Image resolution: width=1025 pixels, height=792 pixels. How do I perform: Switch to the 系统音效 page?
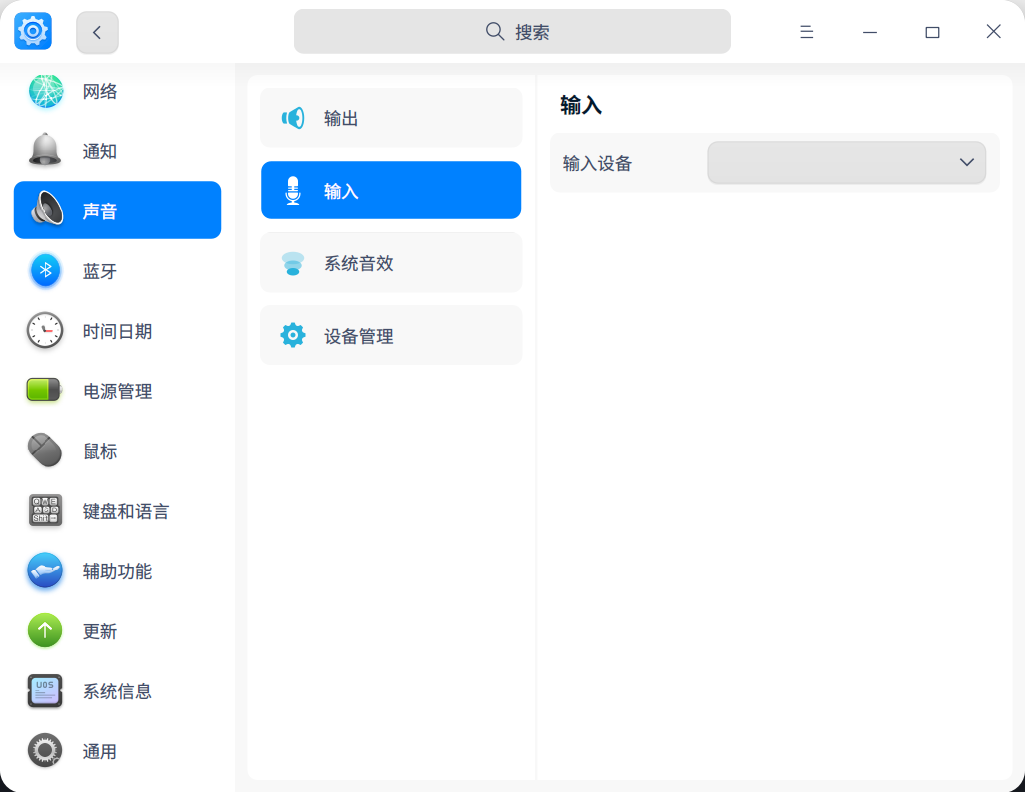[391, 263]
